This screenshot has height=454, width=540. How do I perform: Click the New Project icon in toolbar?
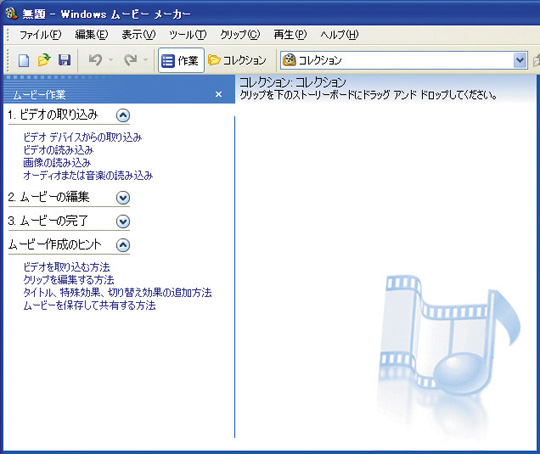(23, 60)
